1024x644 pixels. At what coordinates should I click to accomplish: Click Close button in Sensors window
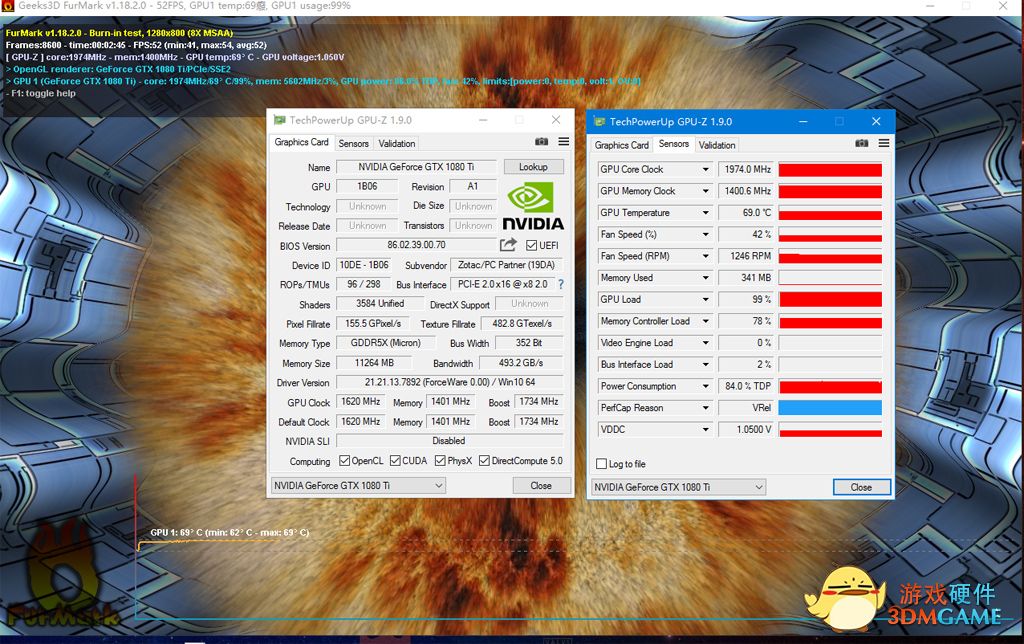(x=861, y=487)
